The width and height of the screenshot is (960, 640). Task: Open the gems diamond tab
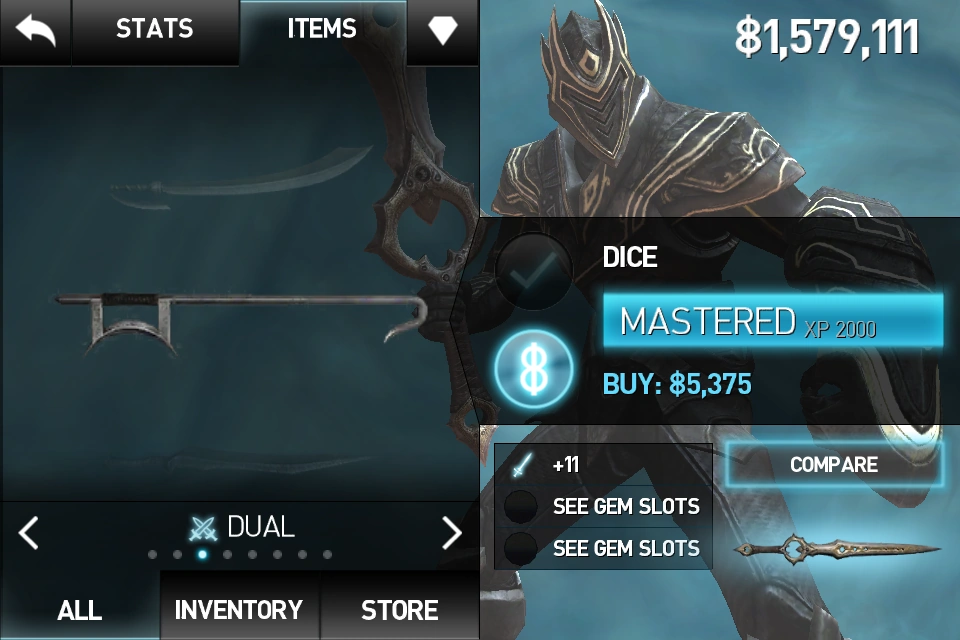coord(443,30)
